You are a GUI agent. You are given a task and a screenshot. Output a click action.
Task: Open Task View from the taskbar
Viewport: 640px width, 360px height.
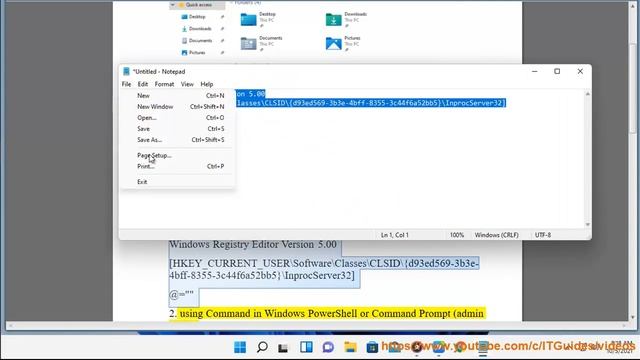pyautogui.click(x=283, y=347)
